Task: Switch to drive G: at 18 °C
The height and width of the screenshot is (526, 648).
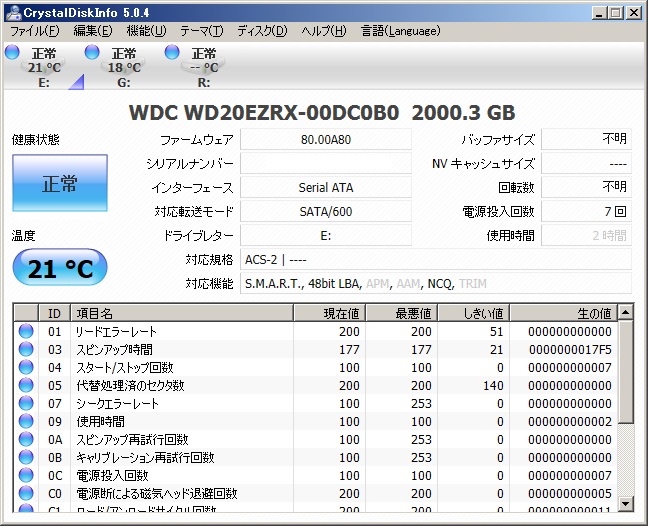Action: pos(124,67)
